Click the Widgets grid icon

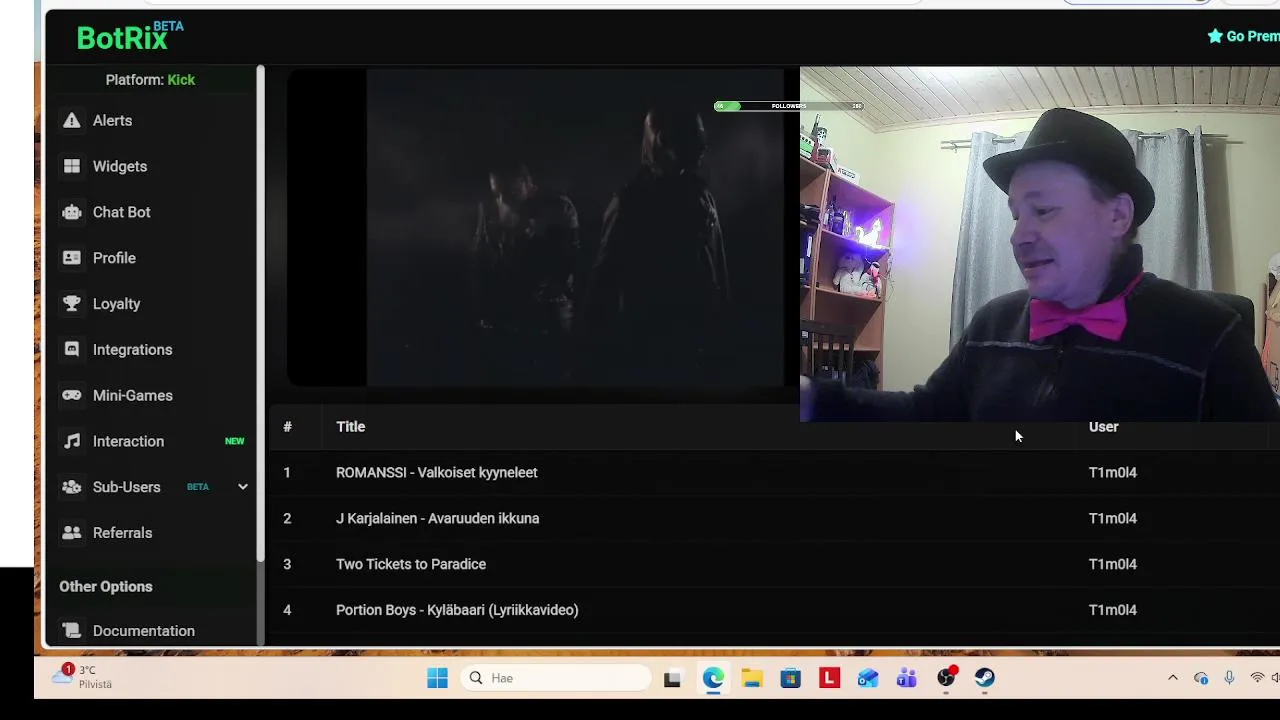(x=72, y=166)
